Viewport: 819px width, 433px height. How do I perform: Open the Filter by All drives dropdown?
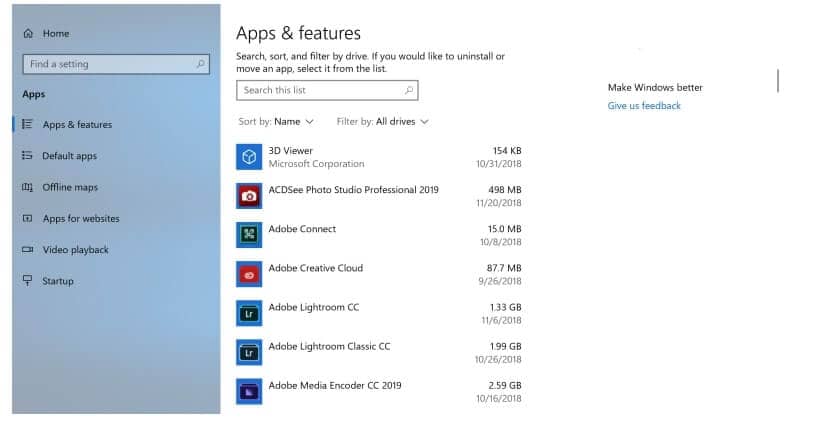coord(382,122)
